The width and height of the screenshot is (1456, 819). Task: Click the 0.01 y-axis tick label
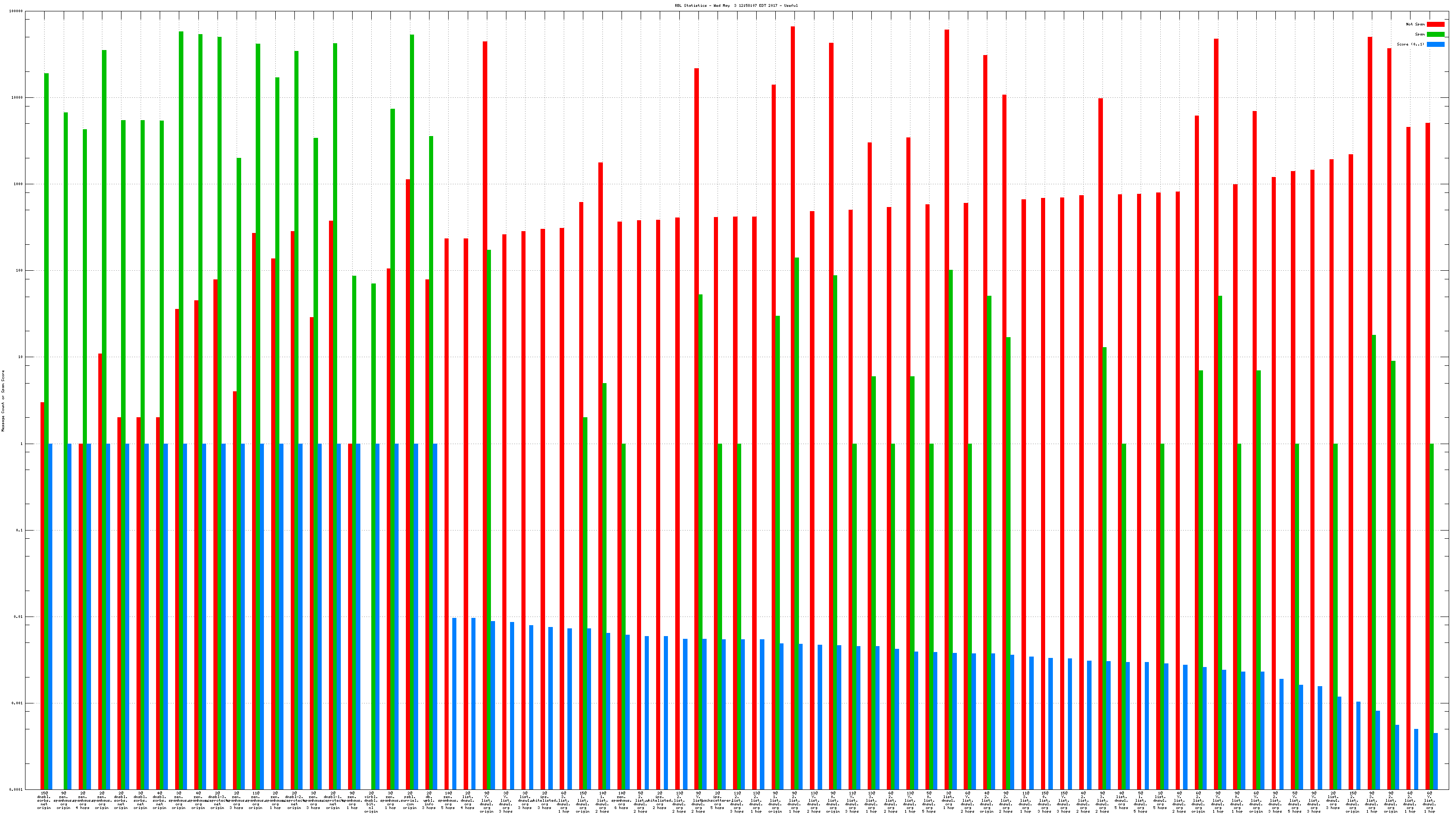(x=18, y=617)
